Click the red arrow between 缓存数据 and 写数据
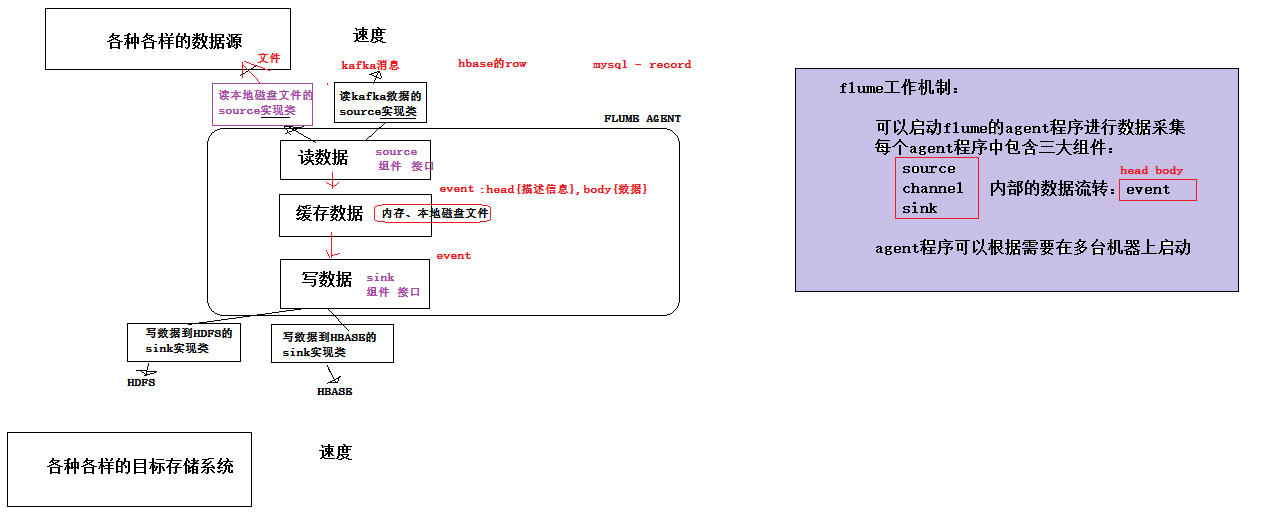This screenshot has width=1267, height=513. click(329, 247)
